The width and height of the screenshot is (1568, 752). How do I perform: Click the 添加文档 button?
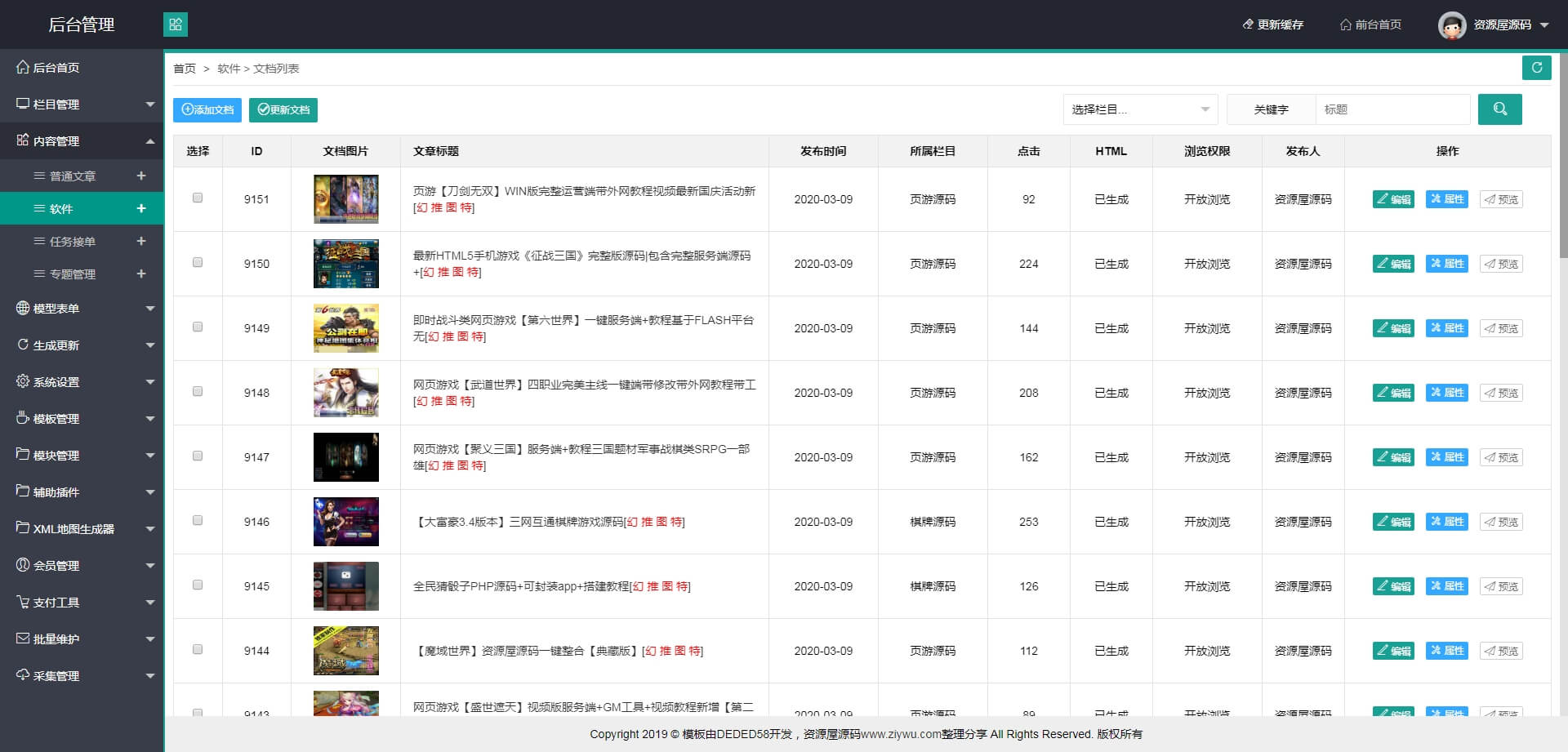click(207, 109)
